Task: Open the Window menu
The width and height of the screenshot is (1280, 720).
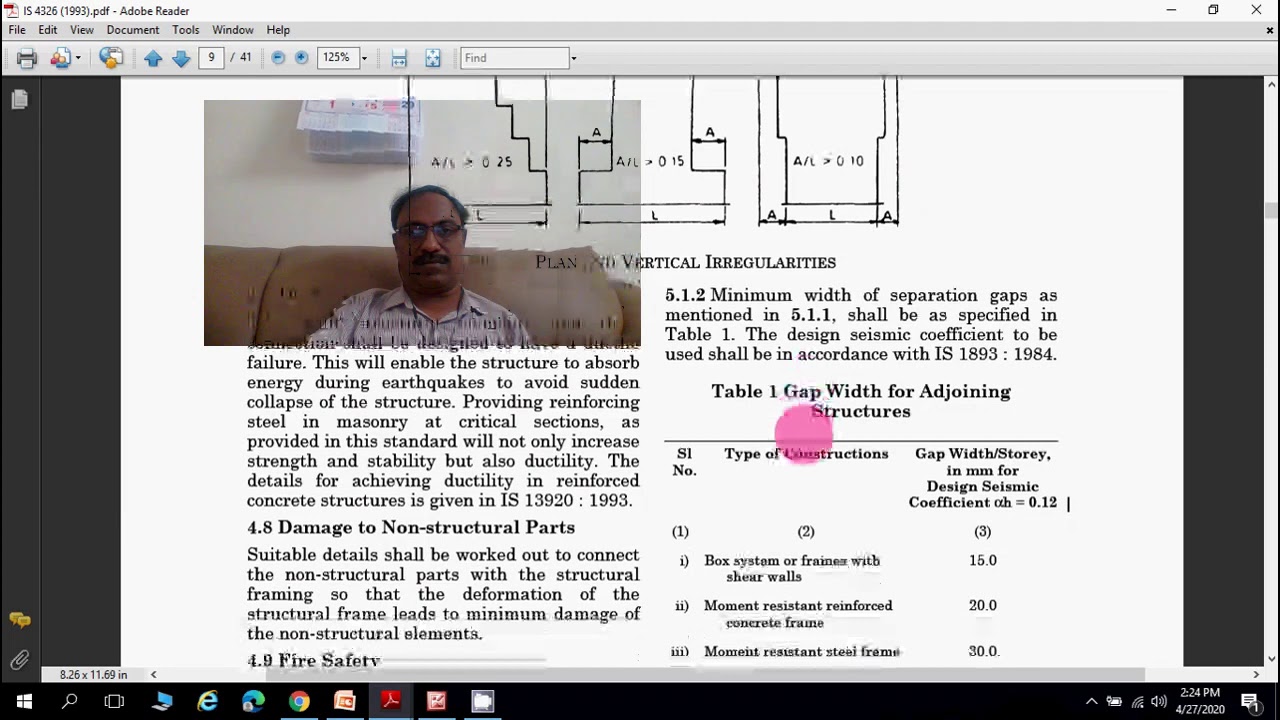Action: point(233,30)
